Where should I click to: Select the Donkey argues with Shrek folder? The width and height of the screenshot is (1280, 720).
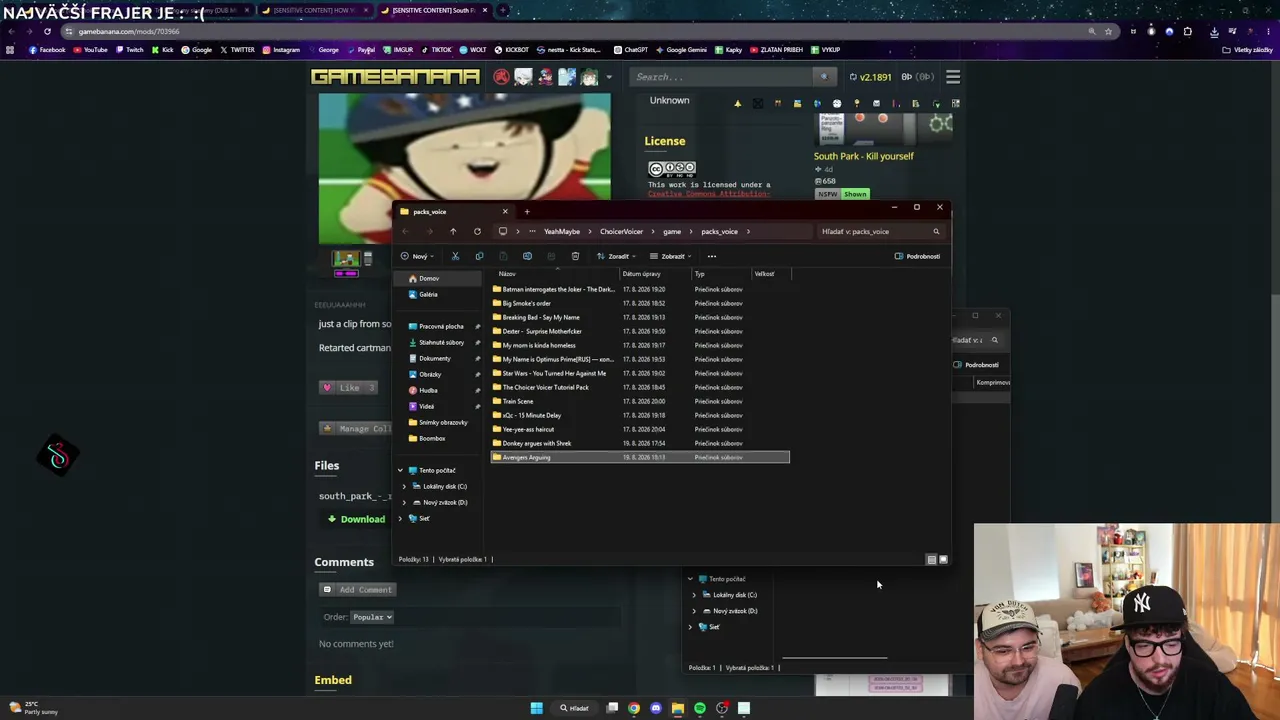pyautogui.click(x=640, y=443)
